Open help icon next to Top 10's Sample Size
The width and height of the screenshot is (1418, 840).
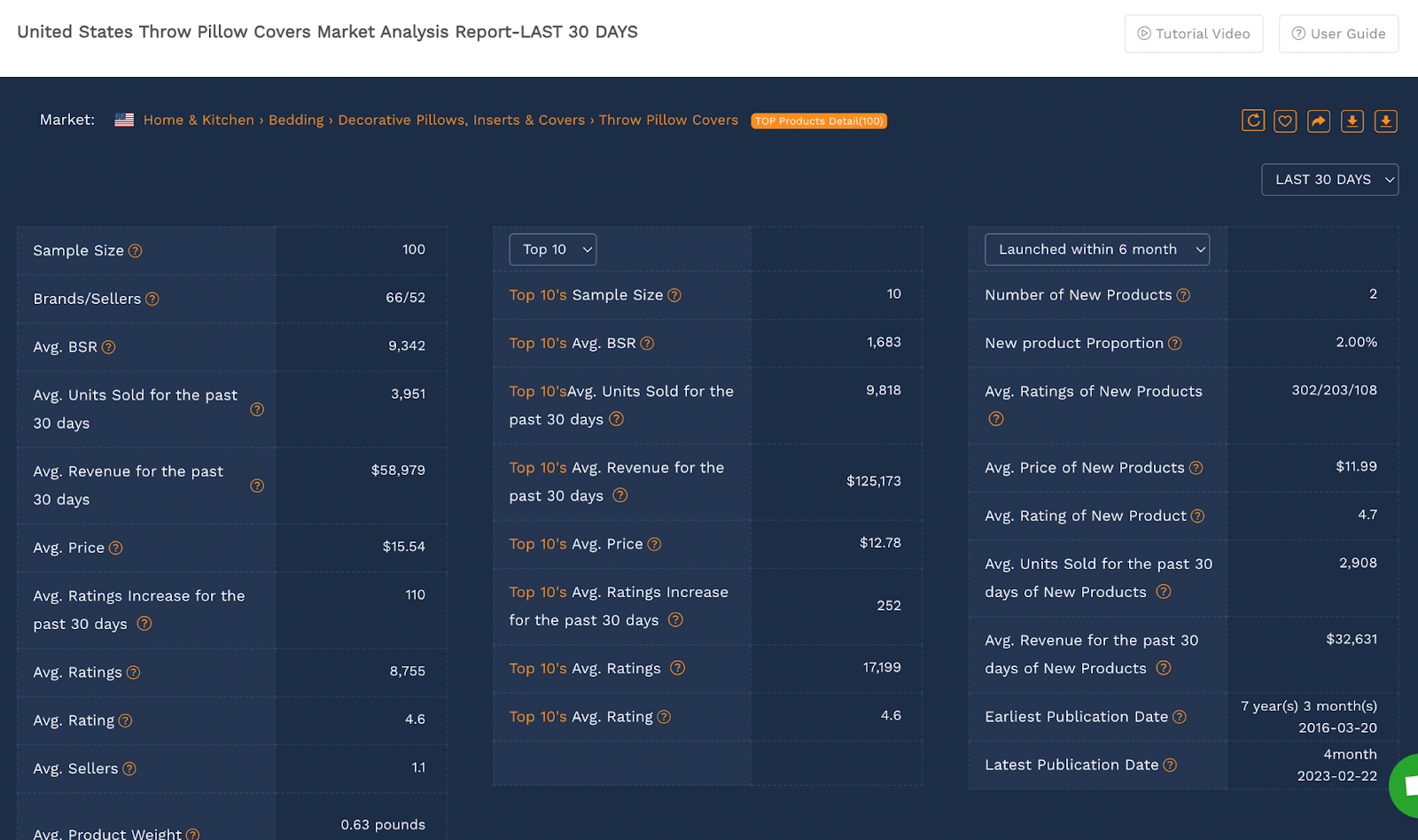(674, 295)
